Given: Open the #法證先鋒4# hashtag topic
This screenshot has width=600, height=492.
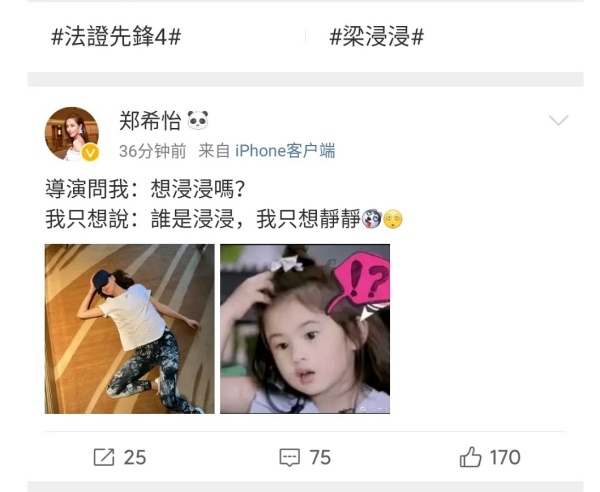Looking at the screenshot, I should click(x=116, y=37).
